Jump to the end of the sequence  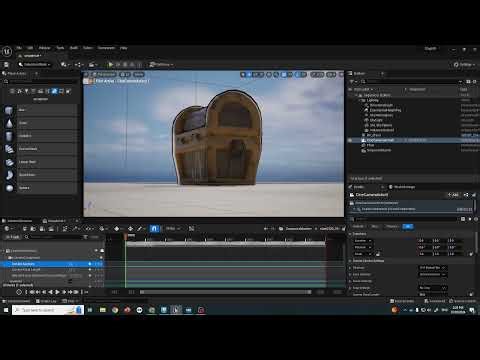[77, 292]
